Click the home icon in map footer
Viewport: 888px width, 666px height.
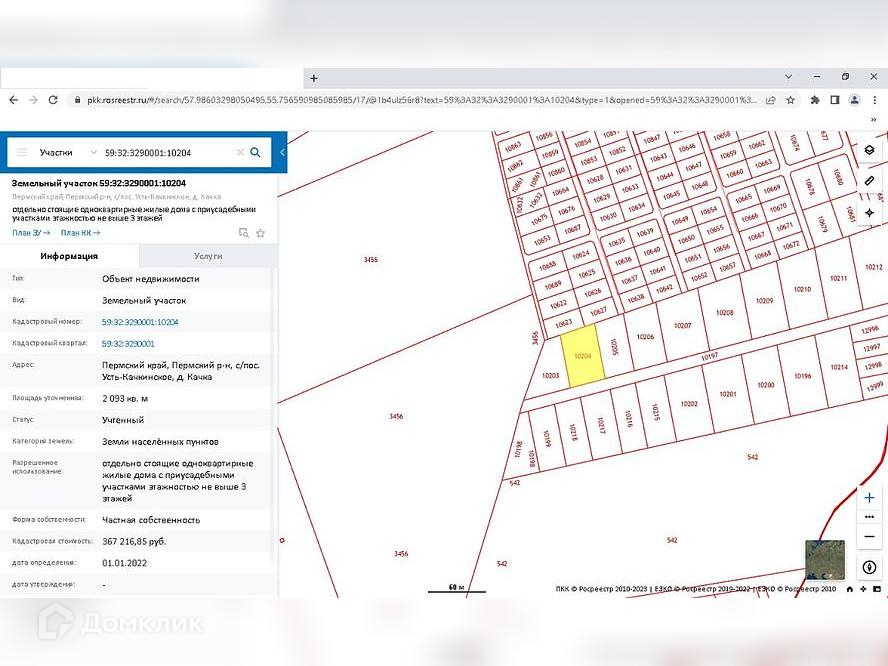849,589
